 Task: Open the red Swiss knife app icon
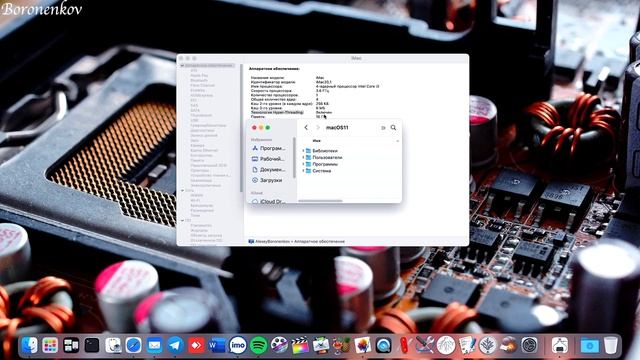[x=404, y=346]
